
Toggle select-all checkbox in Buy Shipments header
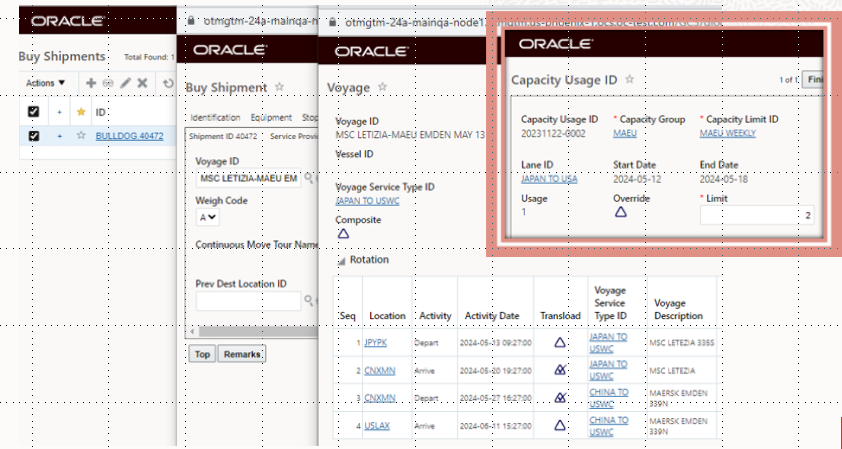[33, 112]
